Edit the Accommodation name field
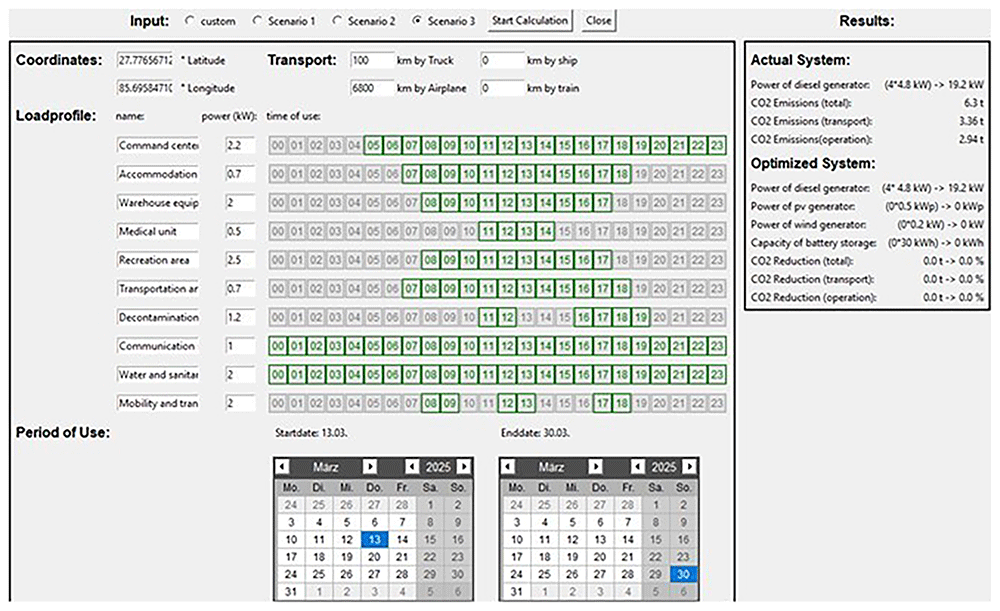 (158, 174)
